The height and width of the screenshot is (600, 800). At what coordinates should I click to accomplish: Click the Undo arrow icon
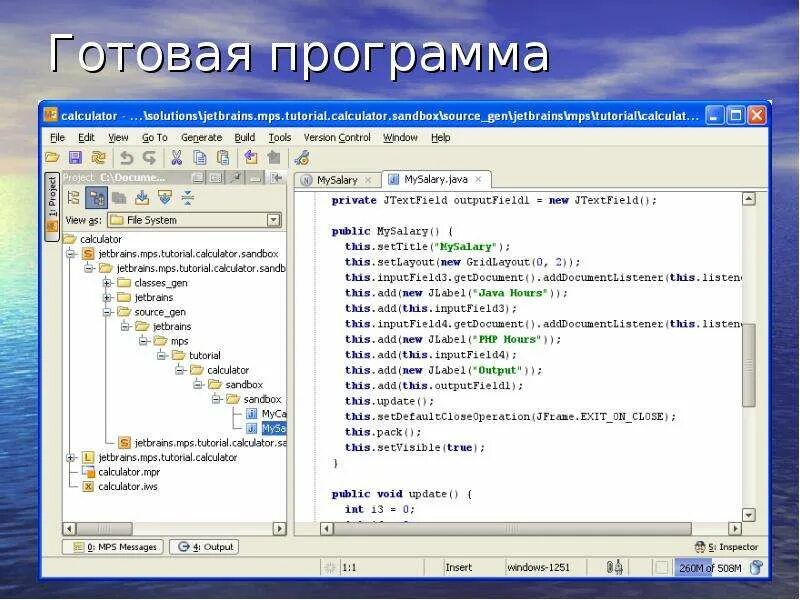coord(126,158)
